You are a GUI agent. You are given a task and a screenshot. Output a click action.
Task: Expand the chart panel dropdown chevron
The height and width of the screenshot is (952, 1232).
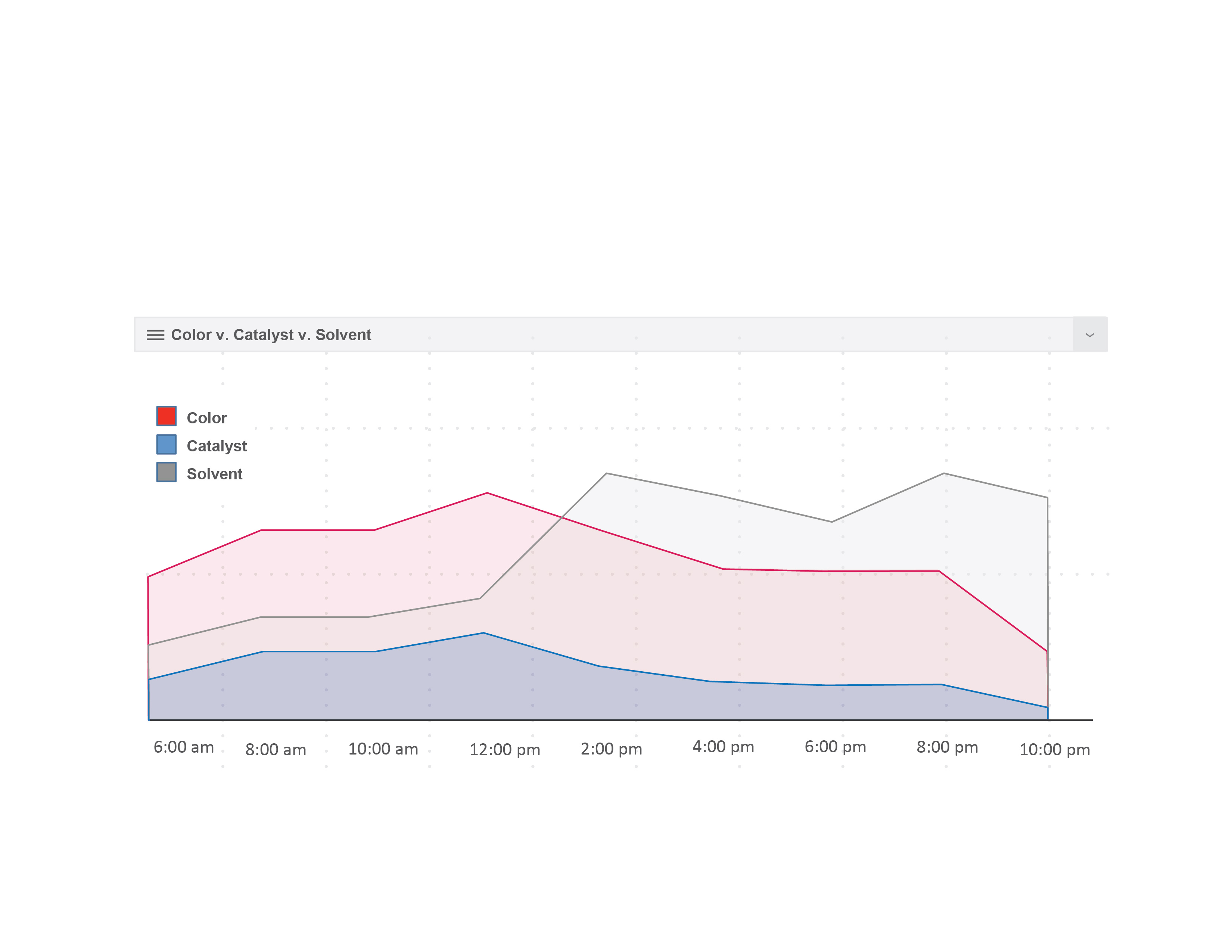[1090, 335]
